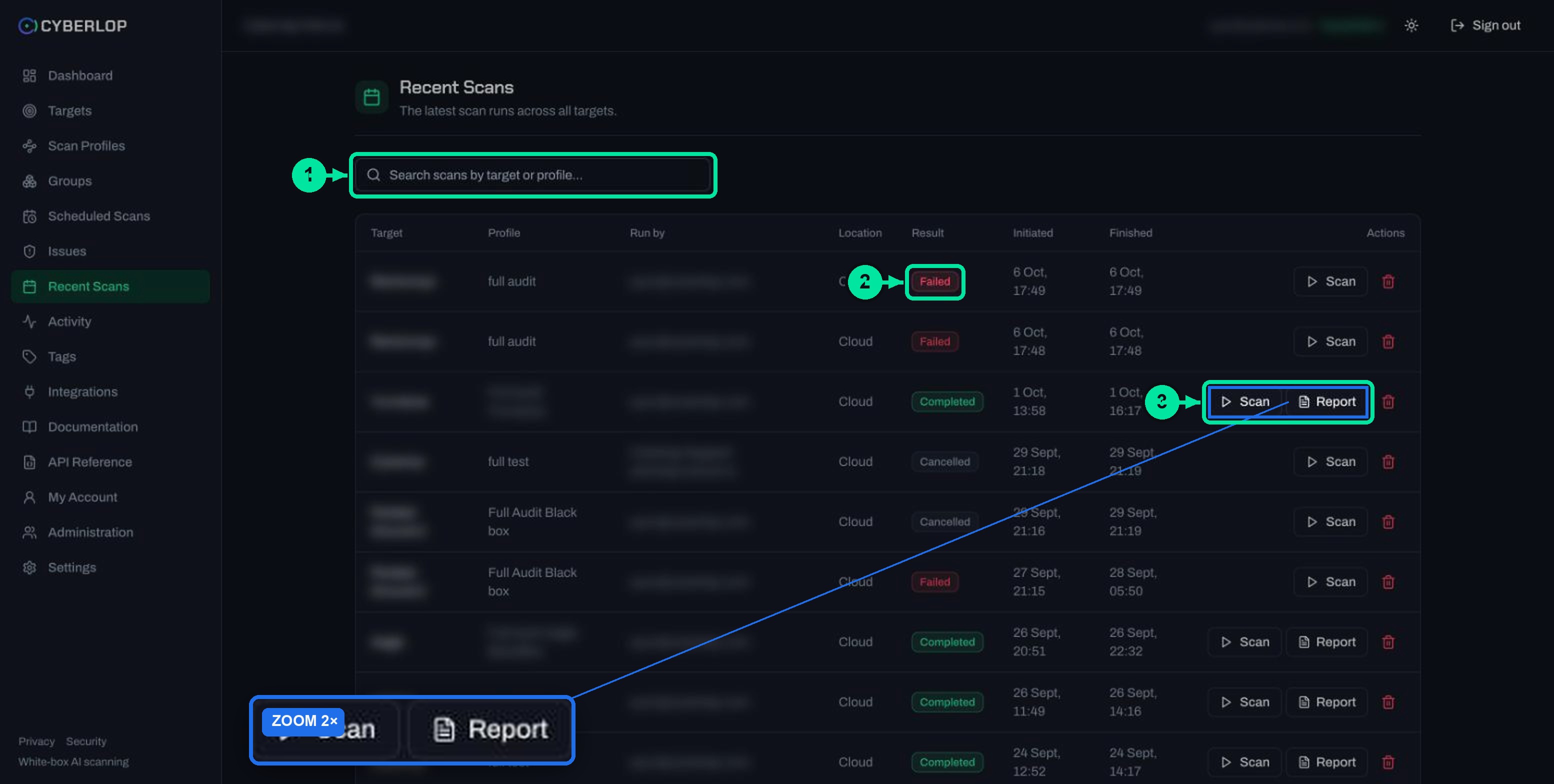Open Administration section

(x=110, y=532)
